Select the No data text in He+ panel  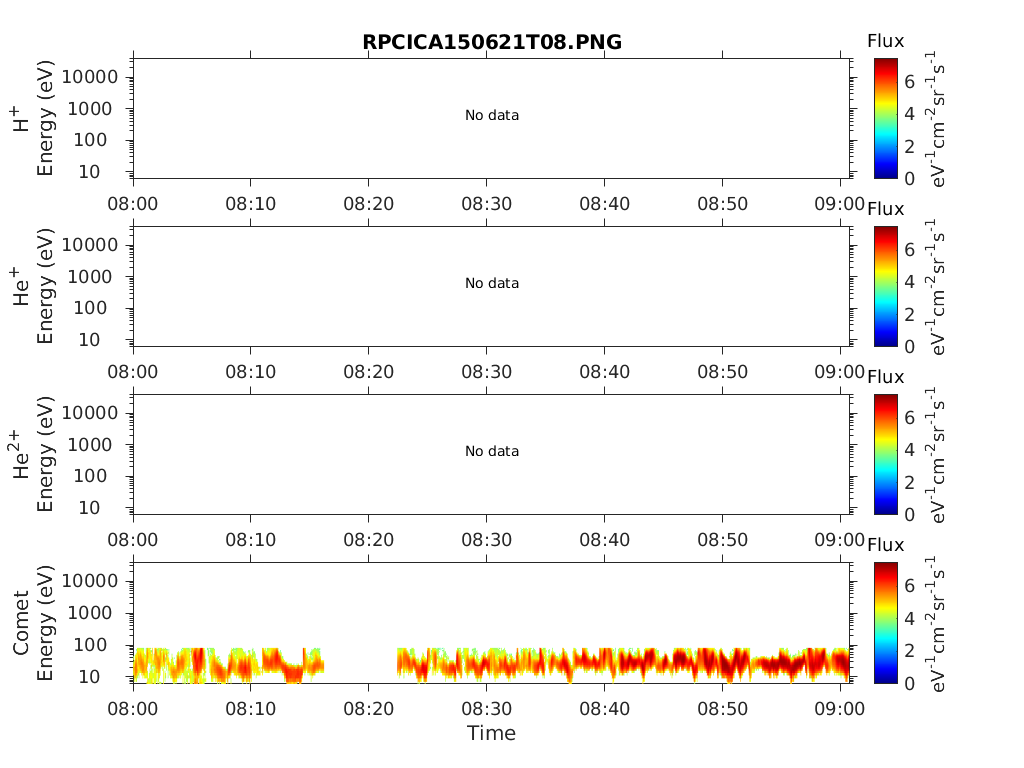[x=492, y=283]
